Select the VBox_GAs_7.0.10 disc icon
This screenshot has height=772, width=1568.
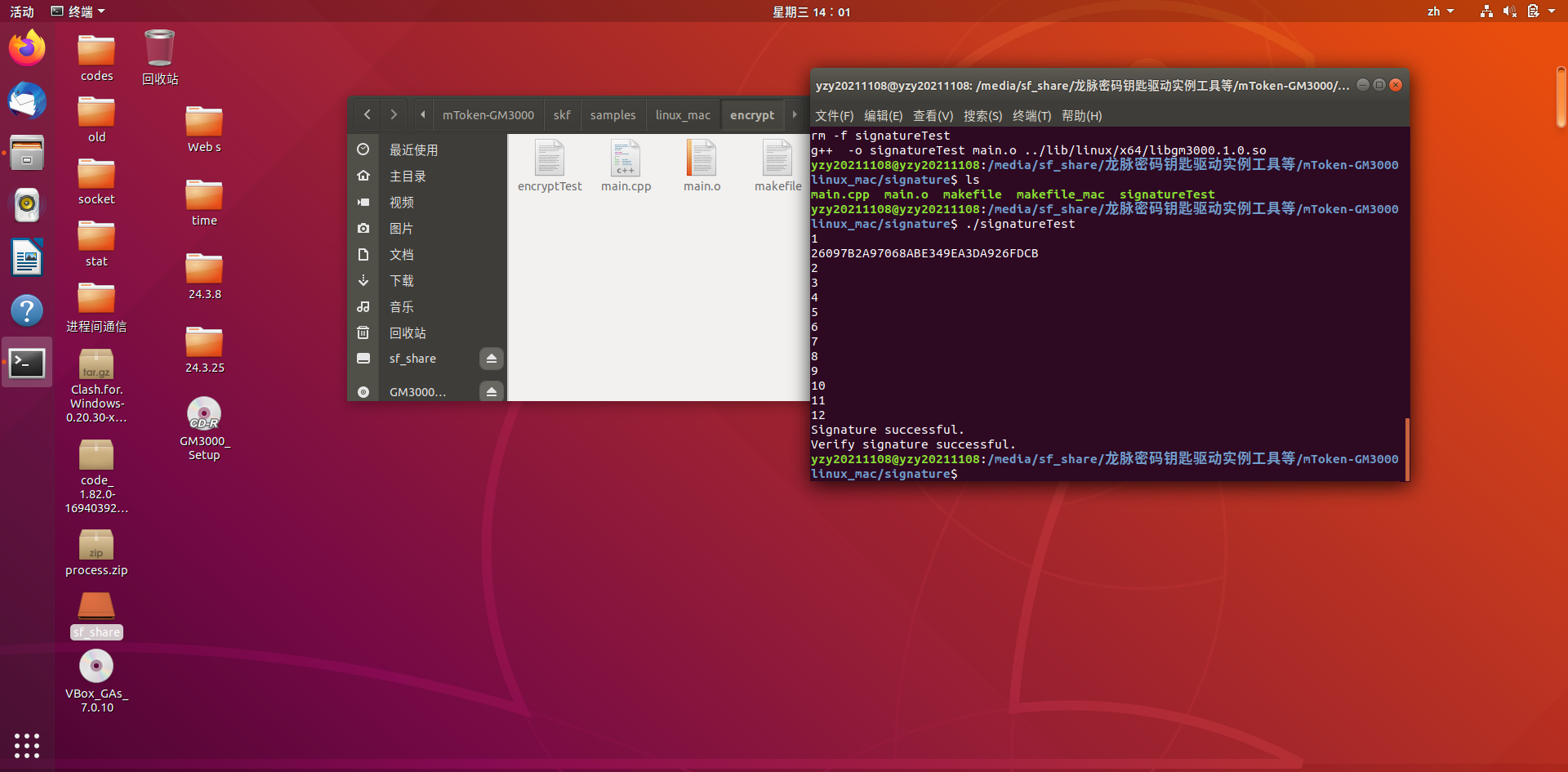click(x=96, y=681)
